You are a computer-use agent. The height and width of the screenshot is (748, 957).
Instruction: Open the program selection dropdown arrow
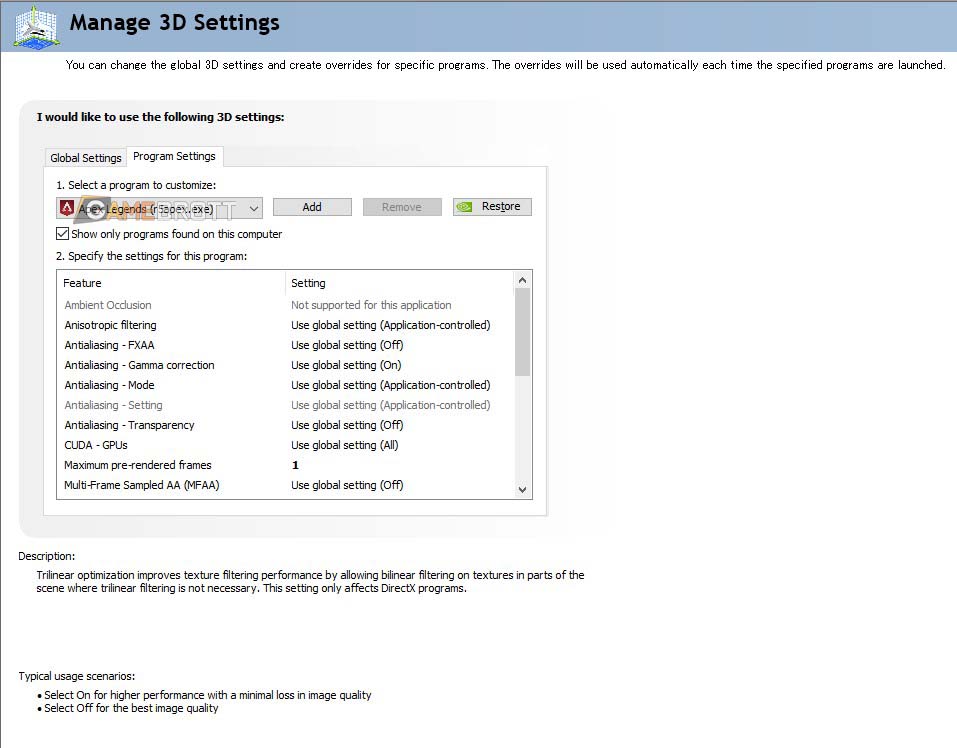254,208
